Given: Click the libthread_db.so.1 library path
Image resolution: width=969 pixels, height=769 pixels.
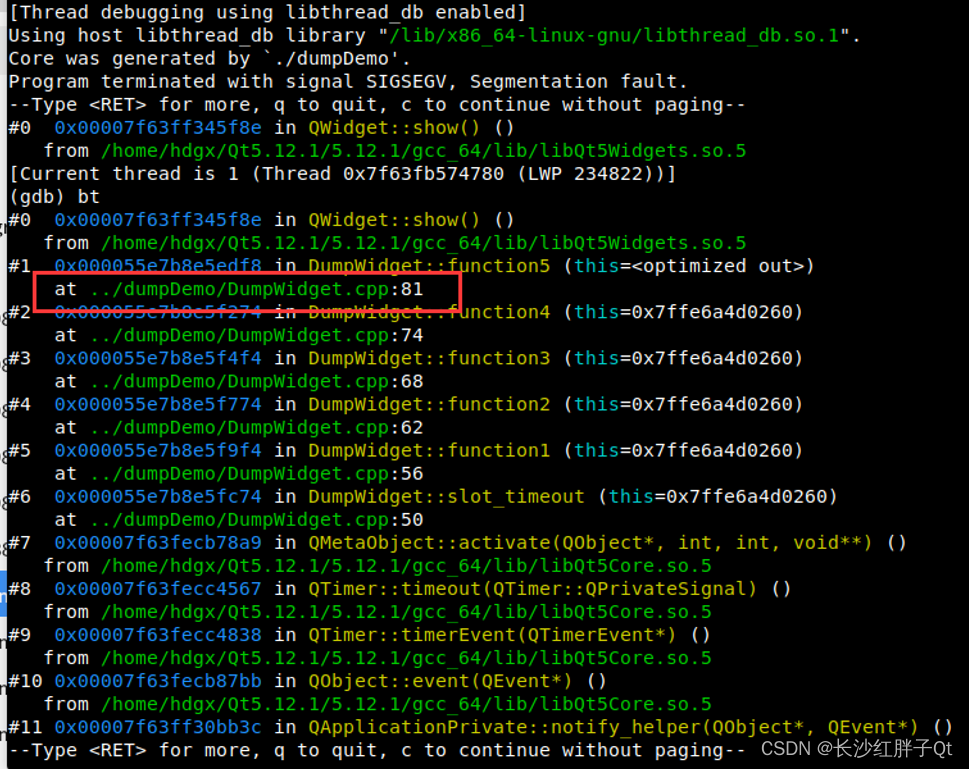Looking at the screenshot, I should (614, 35).
